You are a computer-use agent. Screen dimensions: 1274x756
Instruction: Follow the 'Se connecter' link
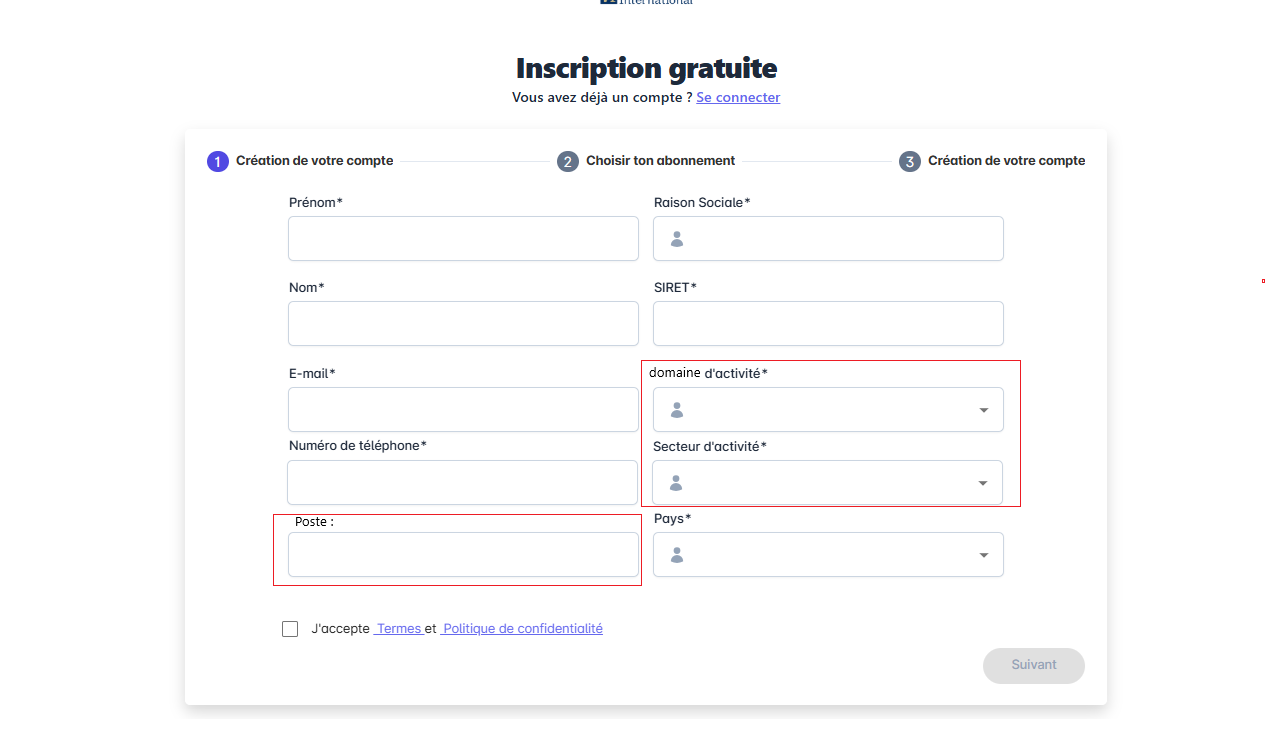738,97
